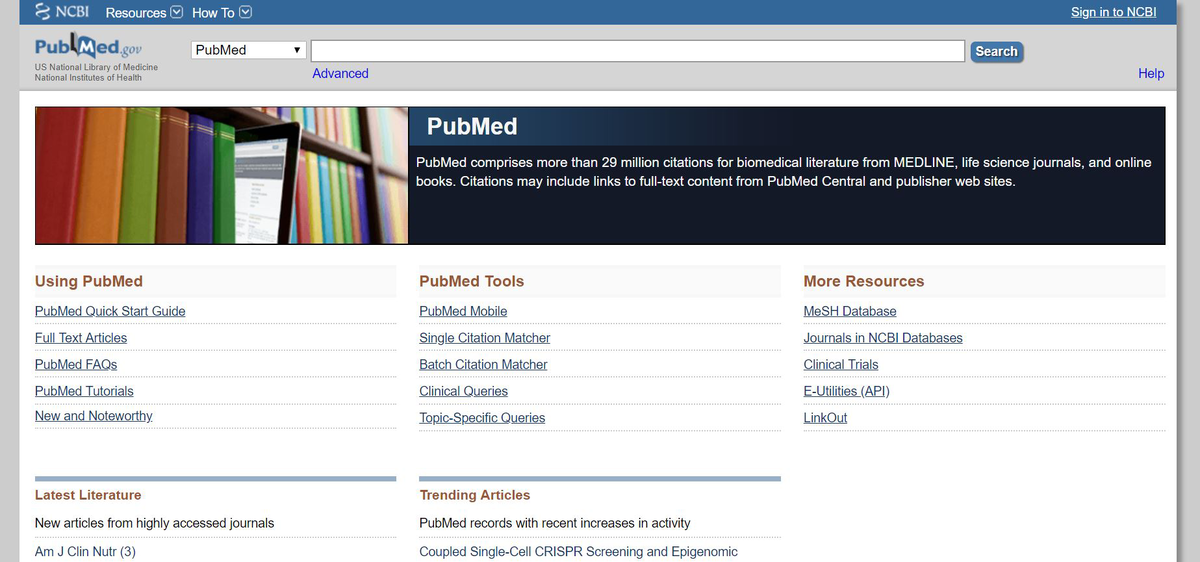Image resolution: width=1200 pixels, height=562 pixels.
Task: Click the Latest Literature heading
Action: [x=88, y=495]
